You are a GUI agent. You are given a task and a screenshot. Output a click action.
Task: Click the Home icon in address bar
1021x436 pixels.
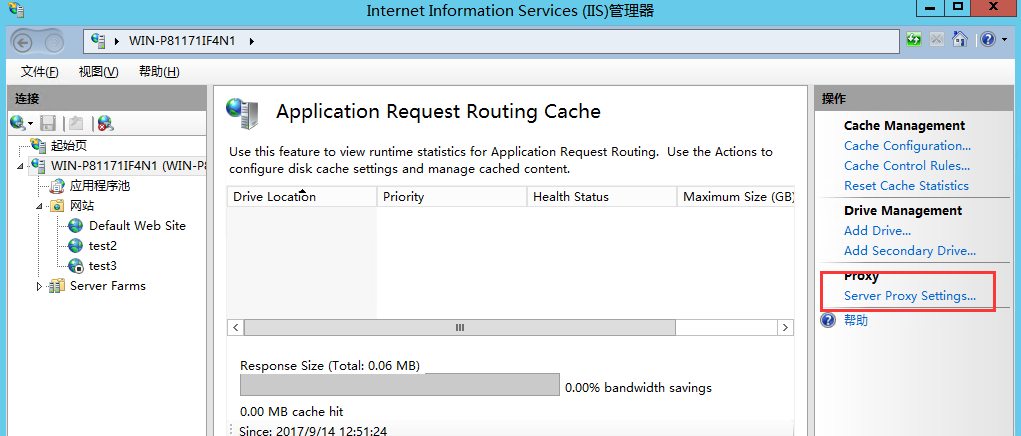pyautogui.click(x=960, y=40)
